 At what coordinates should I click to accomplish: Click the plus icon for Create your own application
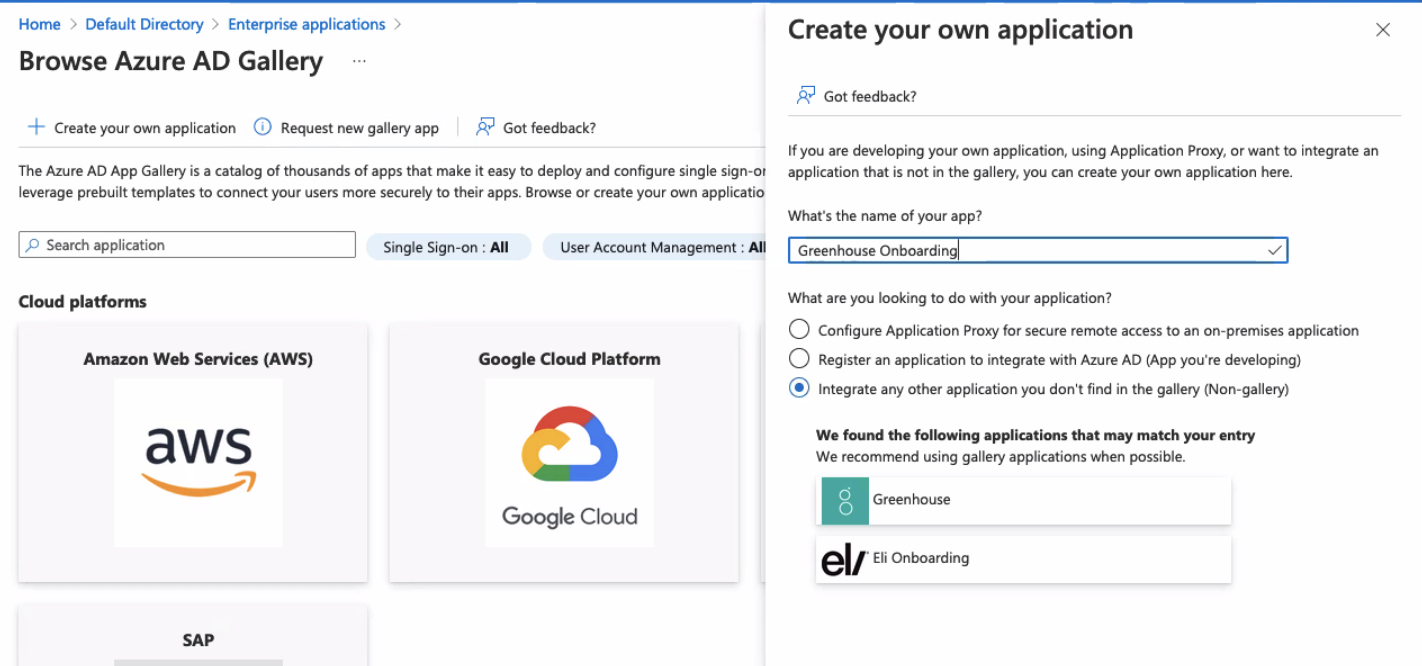36,127
